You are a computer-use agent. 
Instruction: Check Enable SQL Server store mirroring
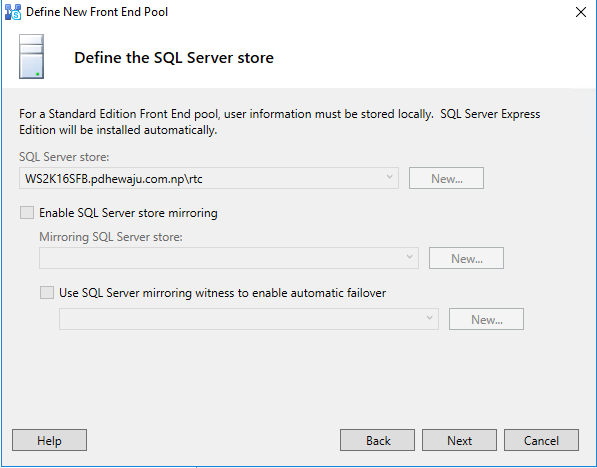[x=27, y=212]
